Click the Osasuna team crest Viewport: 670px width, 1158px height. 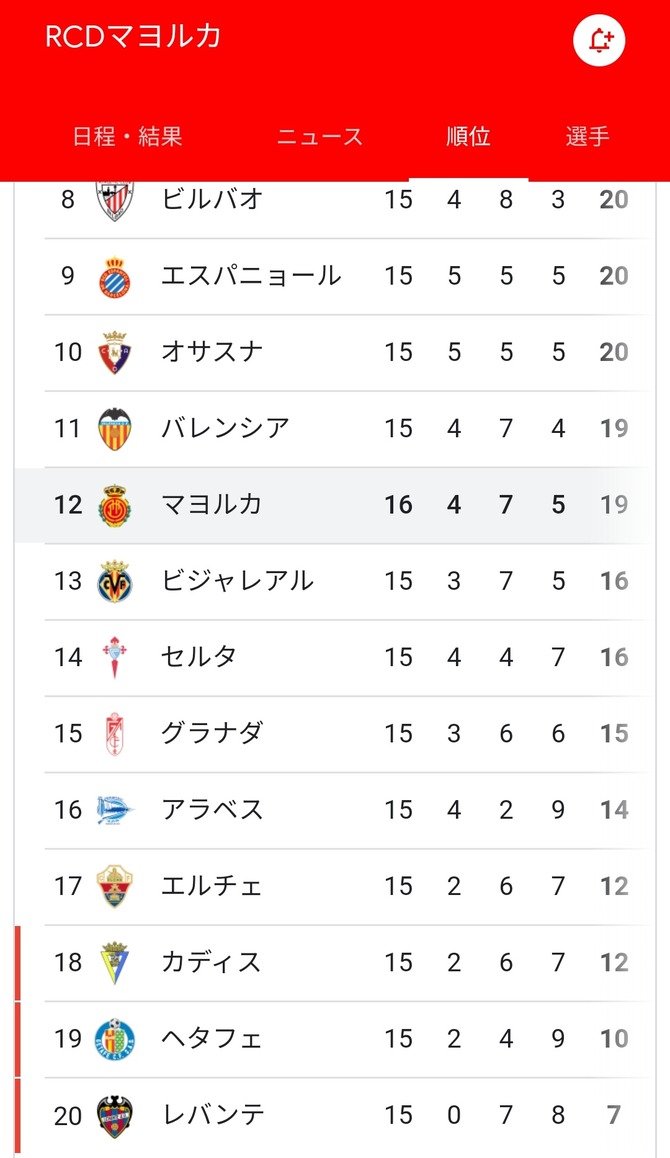point(114,353)
